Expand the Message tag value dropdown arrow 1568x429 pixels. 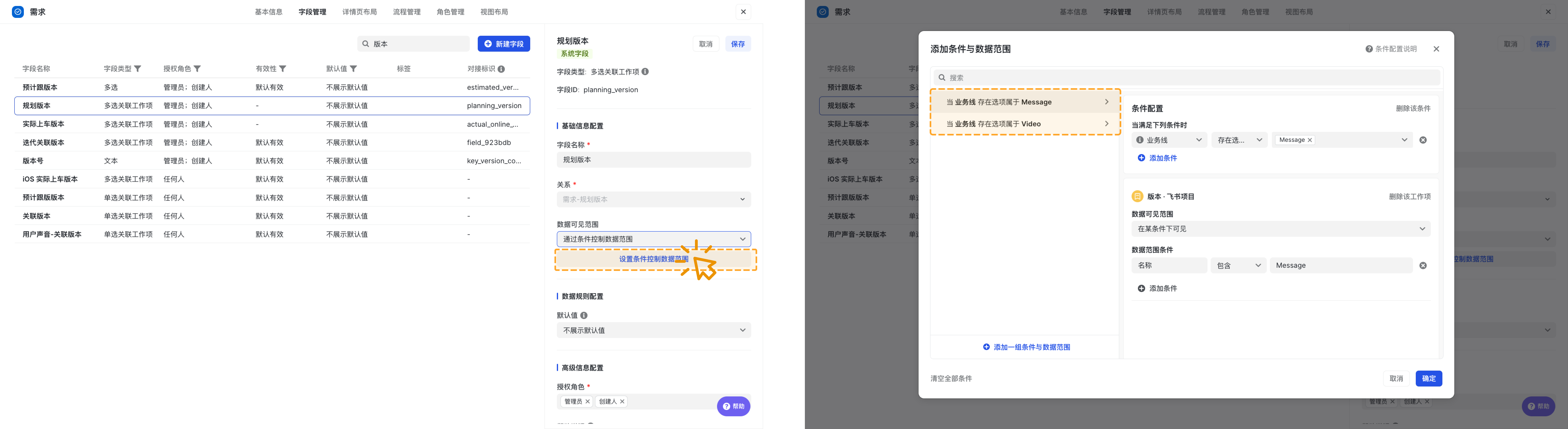[x=1404, y=140]
